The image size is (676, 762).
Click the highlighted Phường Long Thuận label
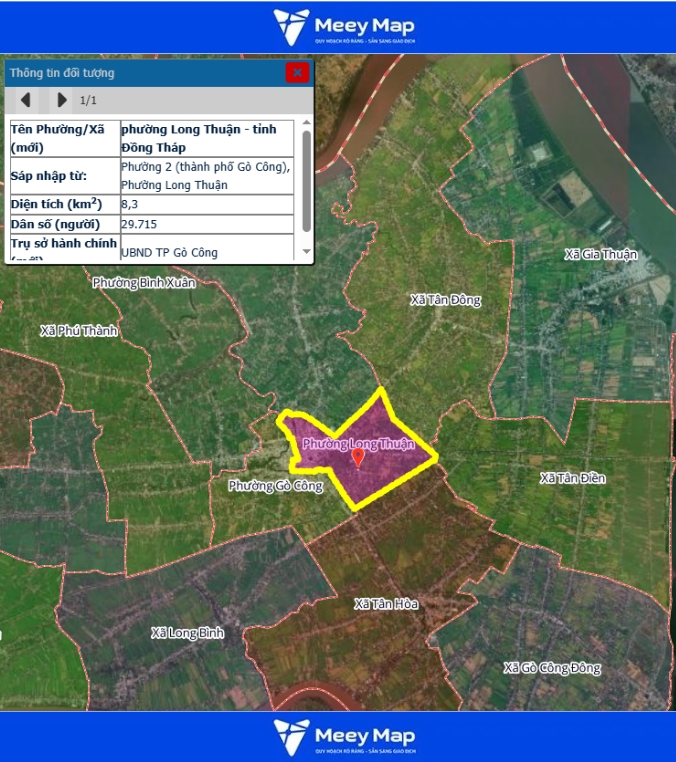pyautogui.click(x=358, y=442)
